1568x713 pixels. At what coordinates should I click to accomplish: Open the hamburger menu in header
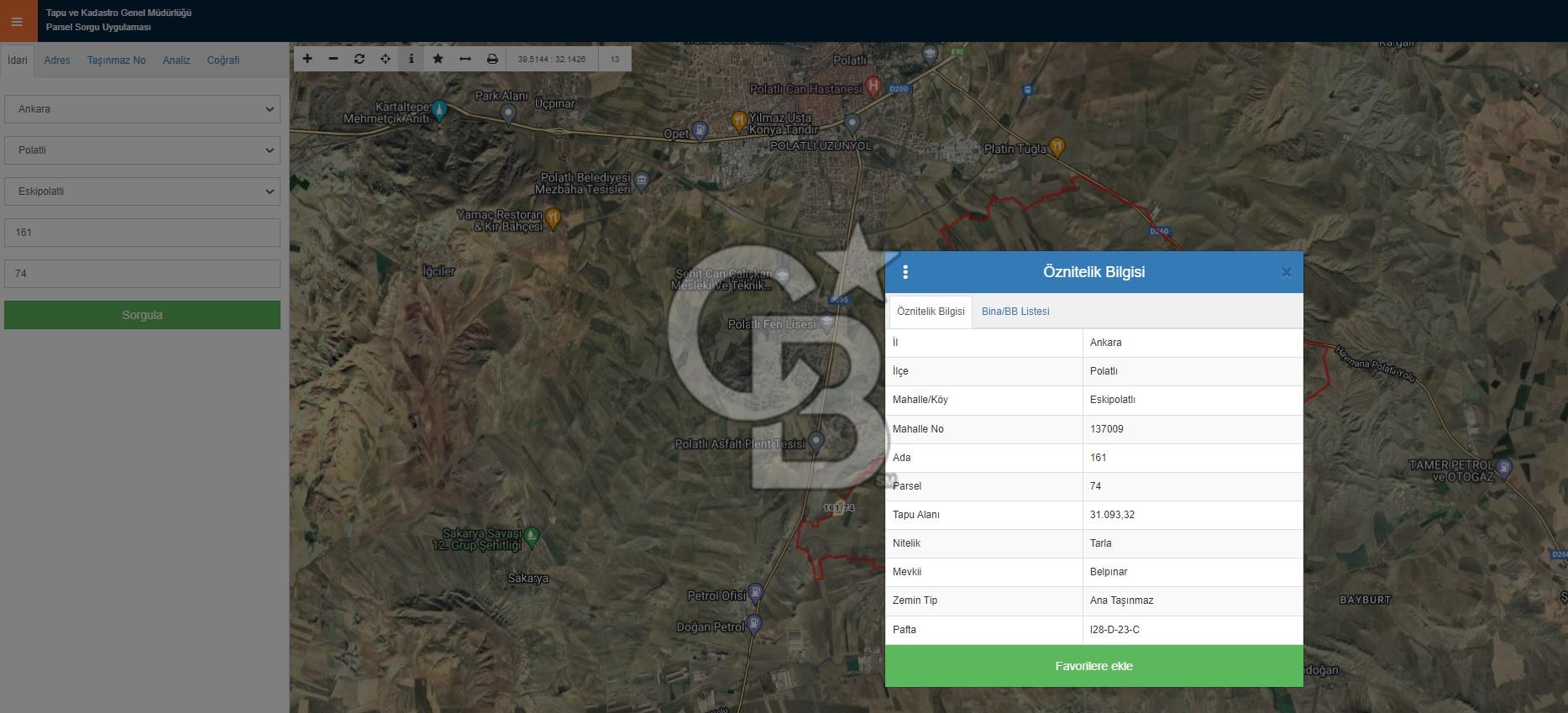tap(17, 21)
